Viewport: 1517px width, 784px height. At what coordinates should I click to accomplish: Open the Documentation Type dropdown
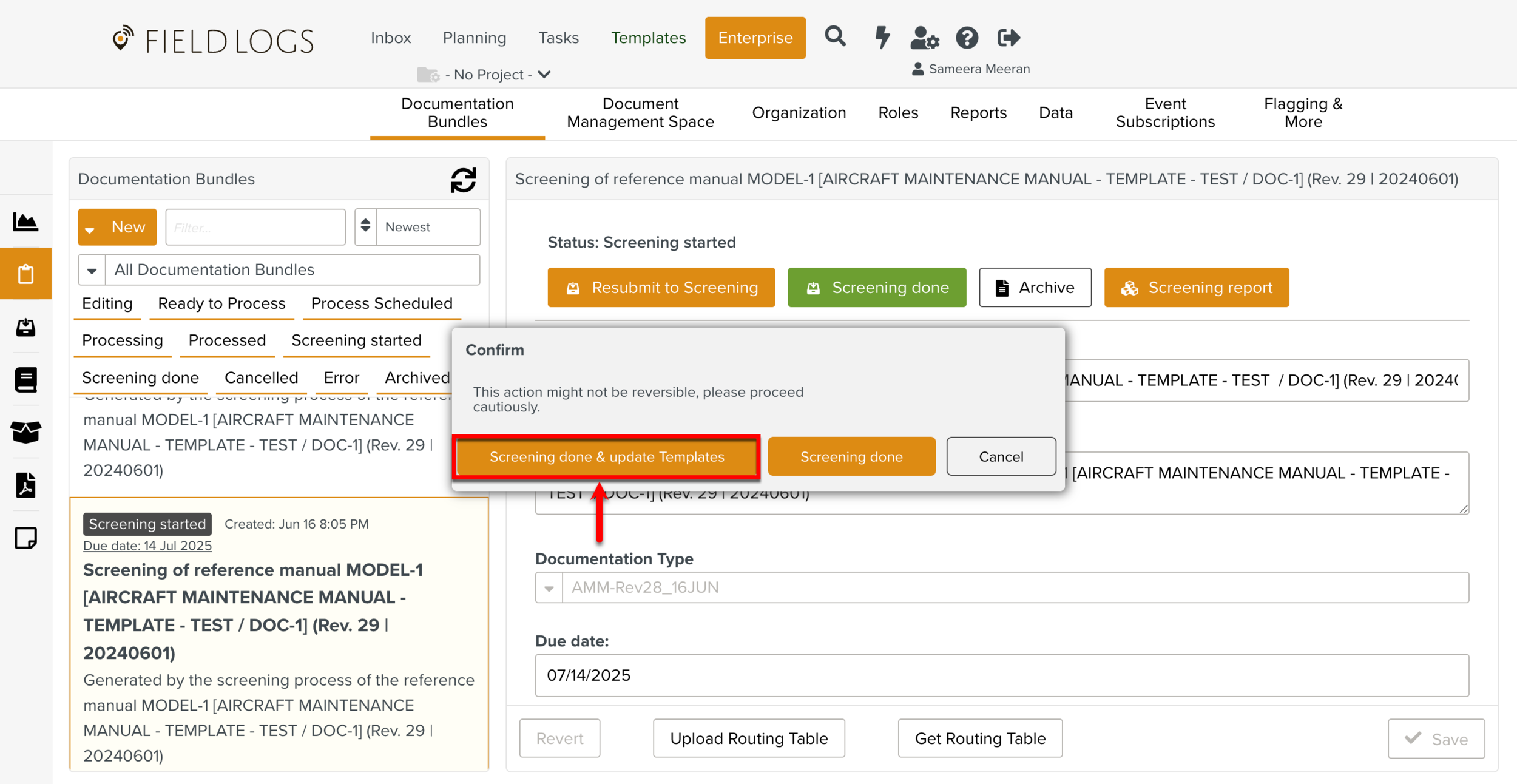(x=549, y=587)
